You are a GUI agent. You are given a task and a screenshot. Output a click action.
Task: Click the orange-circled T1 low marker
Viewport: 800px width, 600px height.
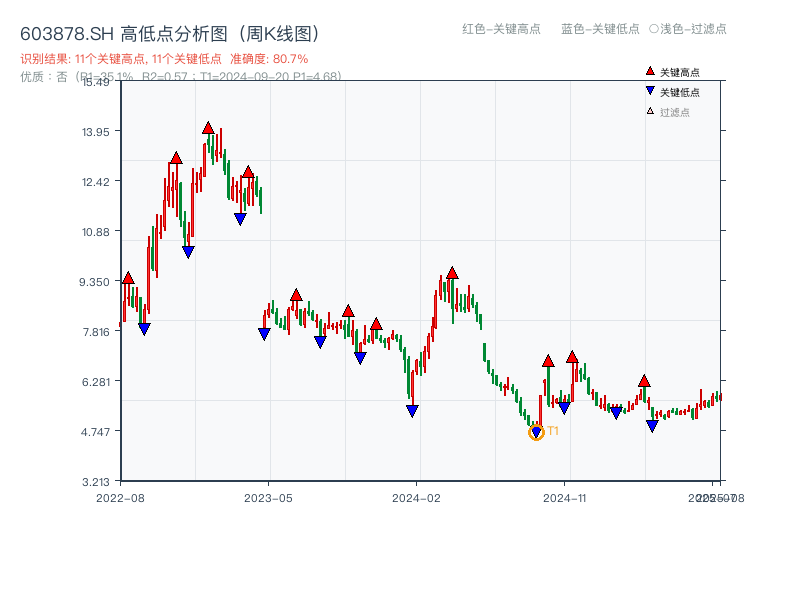[x=536, y=432]
